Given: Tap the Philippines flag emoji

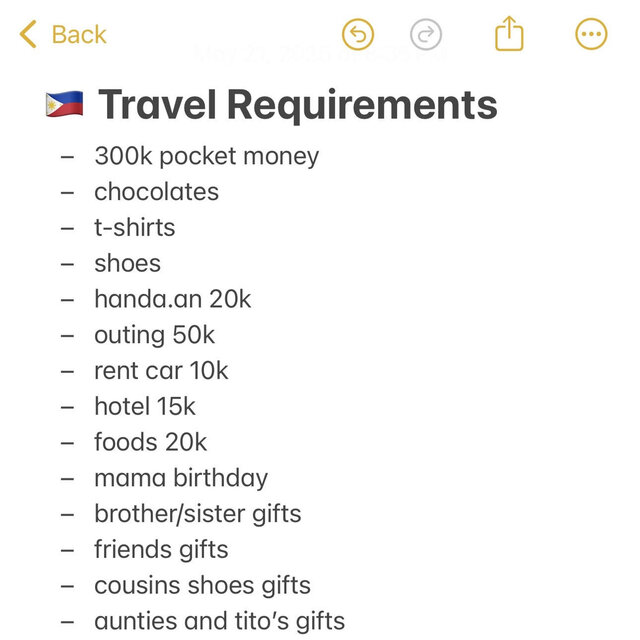Looking at the screenshot, I should coord(64,104).
